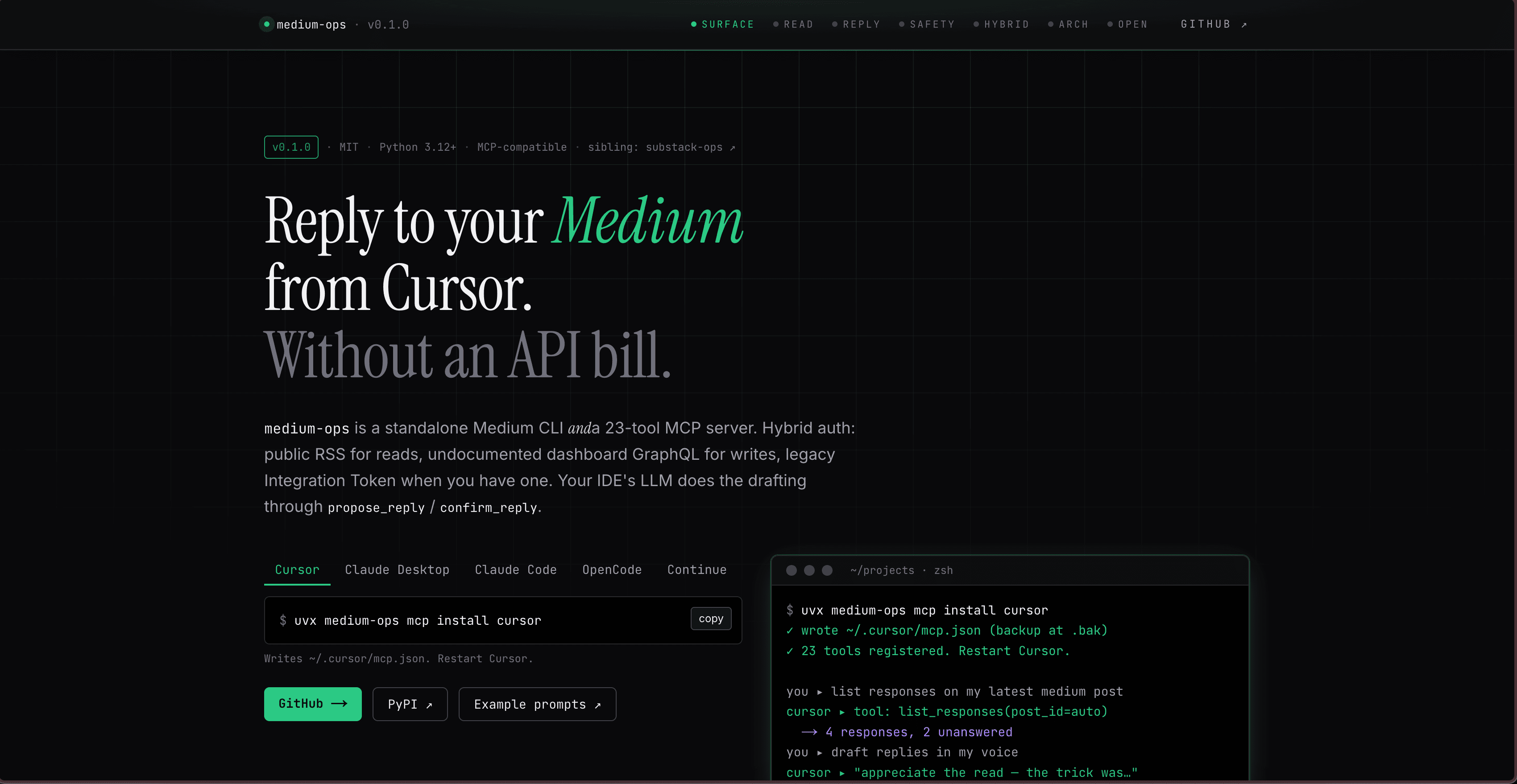
Task: Click the v0.1.0 version badge
Action: click(x=291, y=147)
